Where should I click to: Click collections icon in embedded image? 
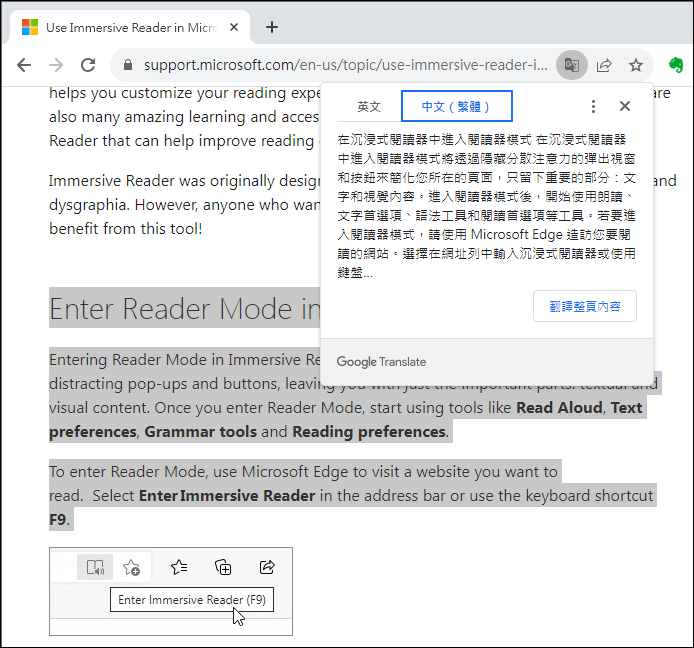pyautogui.click(x=223, y=567)
